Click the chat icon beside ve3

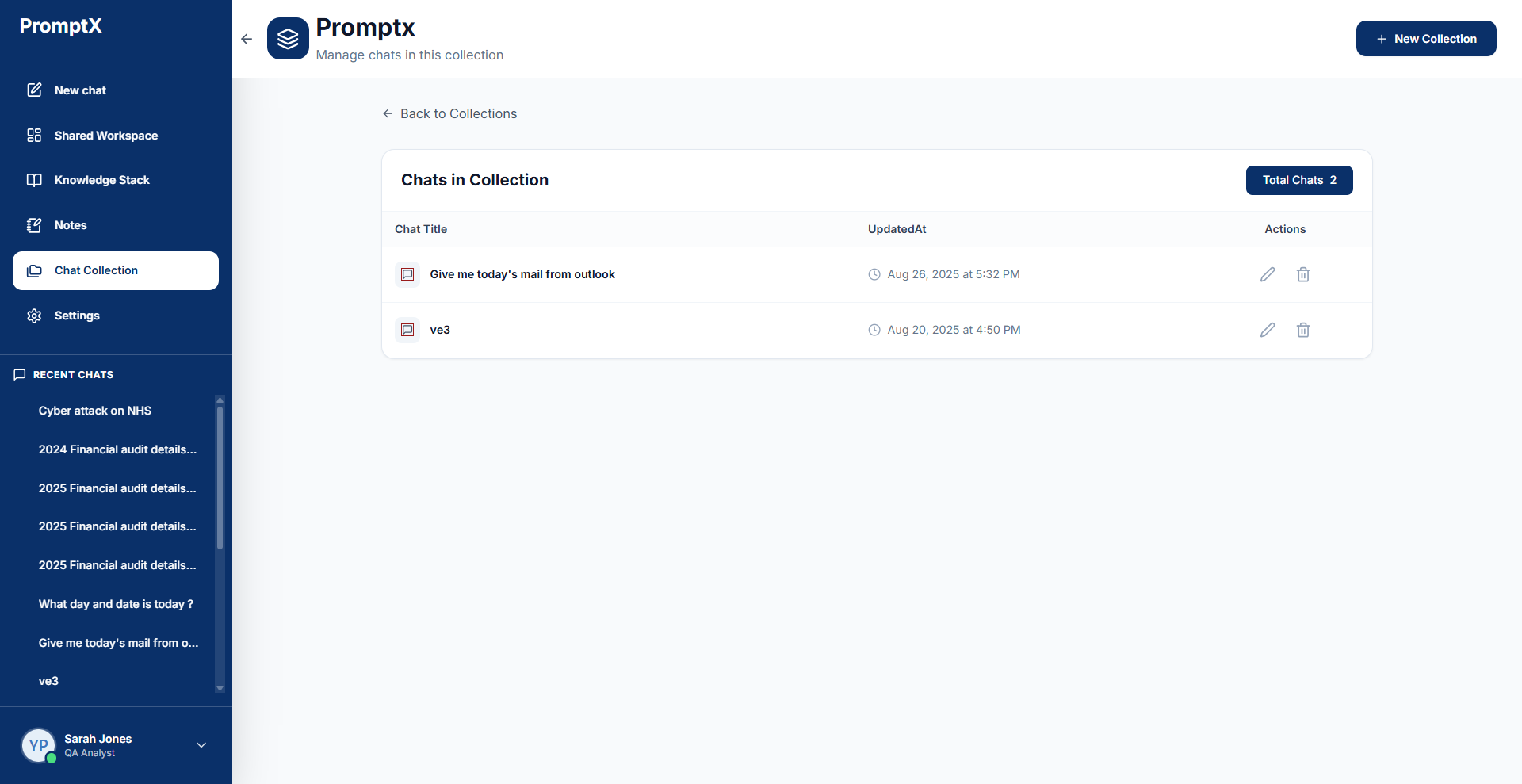(x=407, y=330)
